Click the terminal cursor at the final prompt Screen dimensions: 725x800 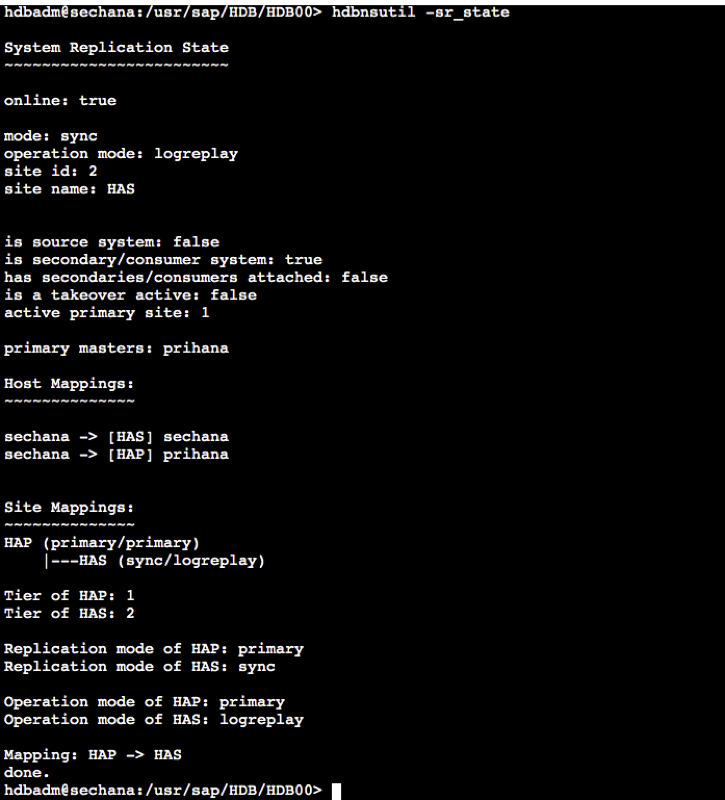336,791
